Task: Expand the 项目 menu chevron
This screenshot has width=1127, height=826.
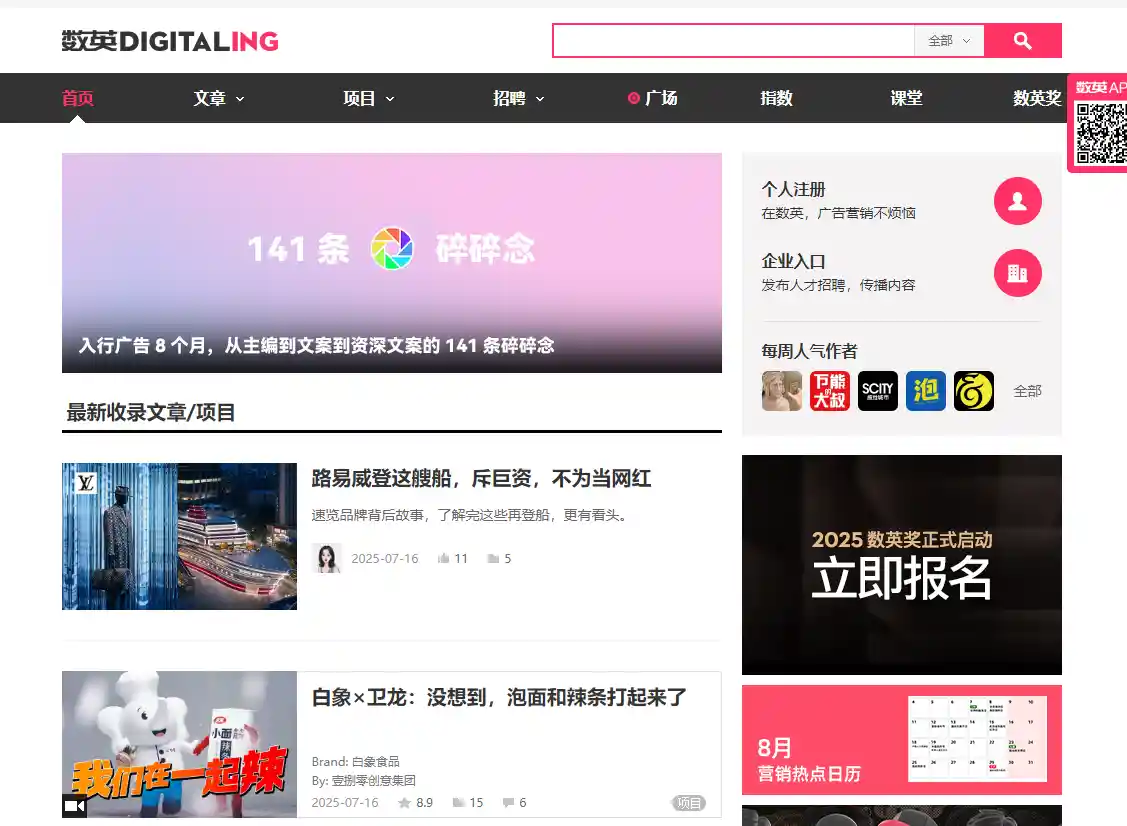Action: 390,99
